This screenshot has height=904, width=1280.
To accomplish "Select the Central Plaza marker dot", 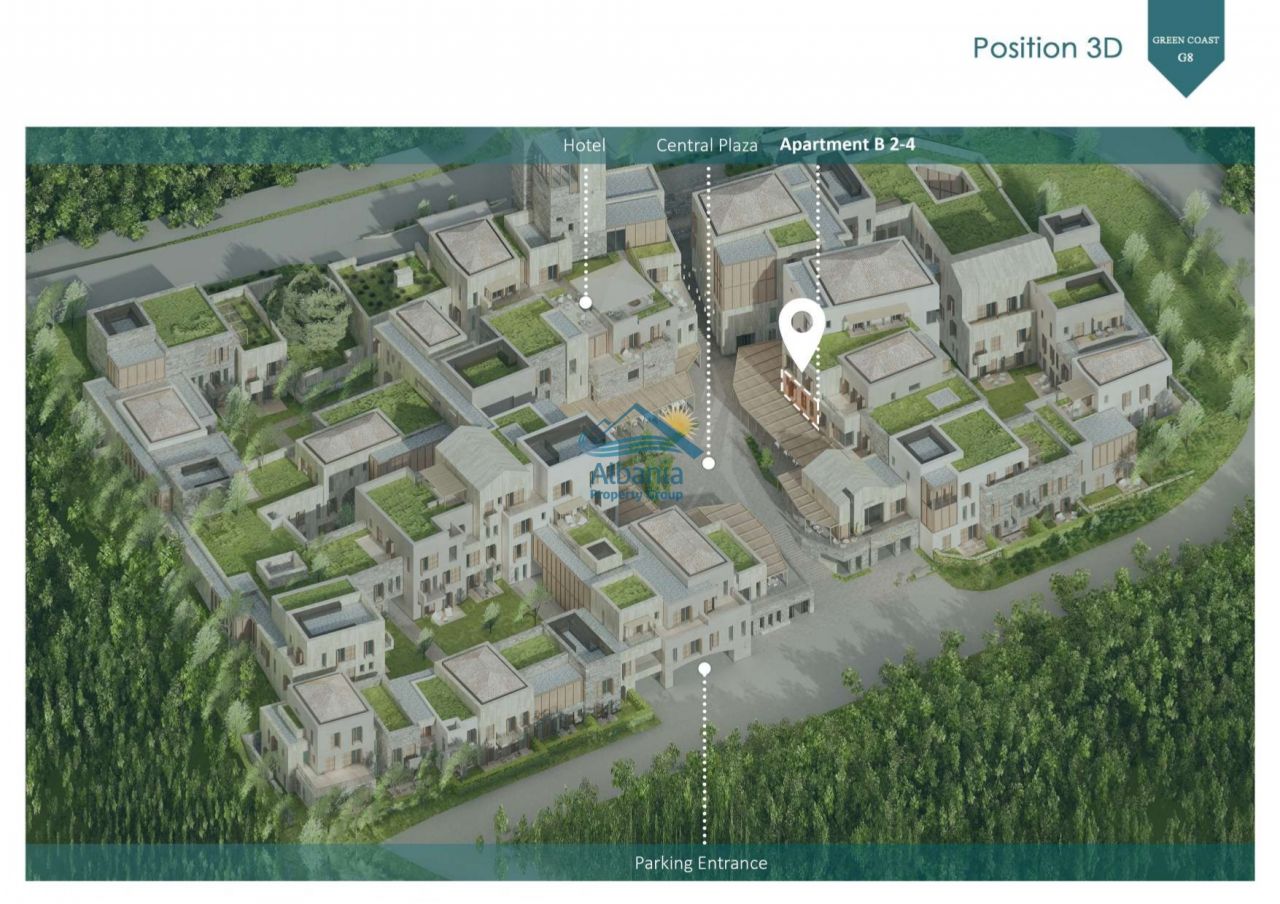I will click(x=708, y=463).
